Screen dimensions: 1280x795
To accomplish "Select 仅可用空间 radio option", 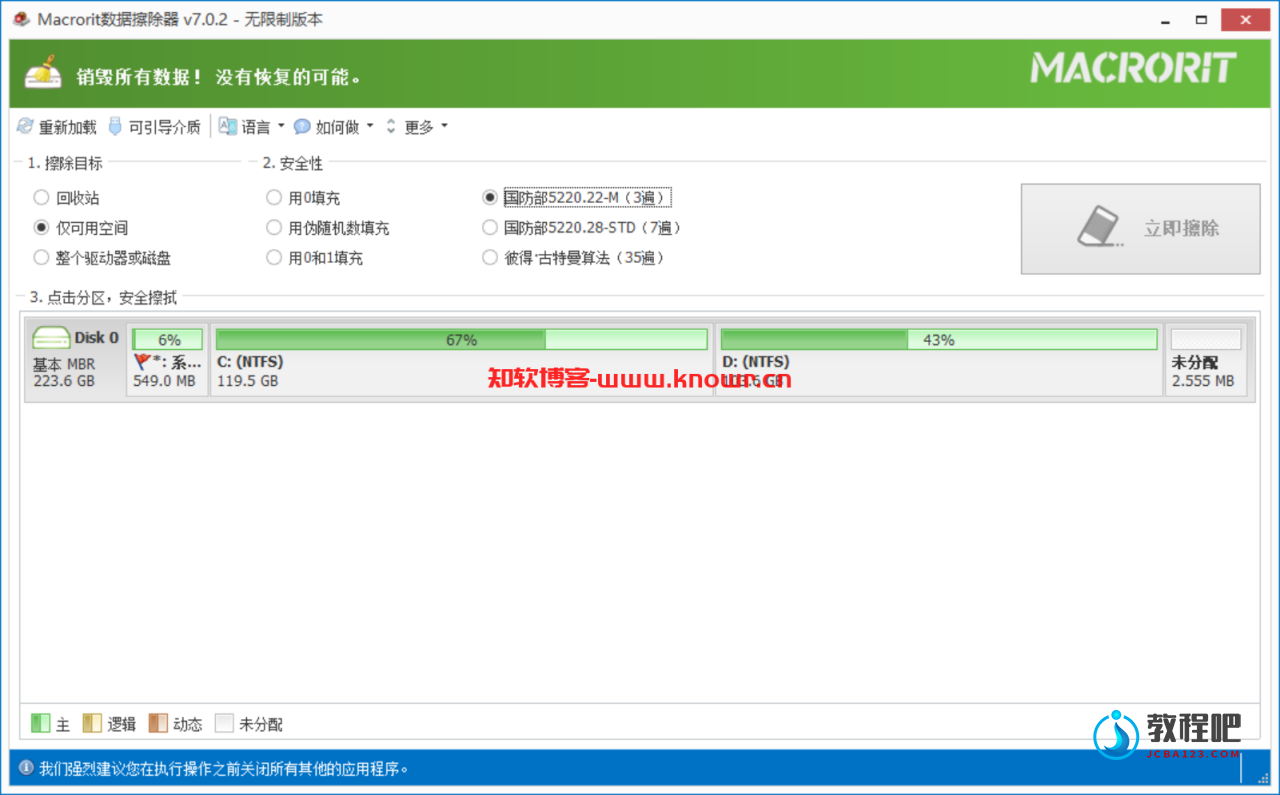I will pyautogui.click(x=81, y=228).
